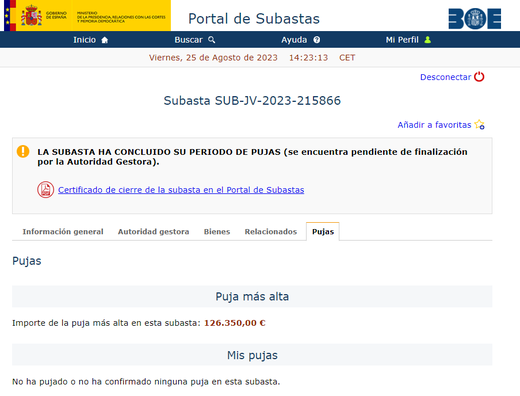The image size is (520, 396).
Task: Switch to the Autoridad gestora tab
Action: [x=153, y=231]
